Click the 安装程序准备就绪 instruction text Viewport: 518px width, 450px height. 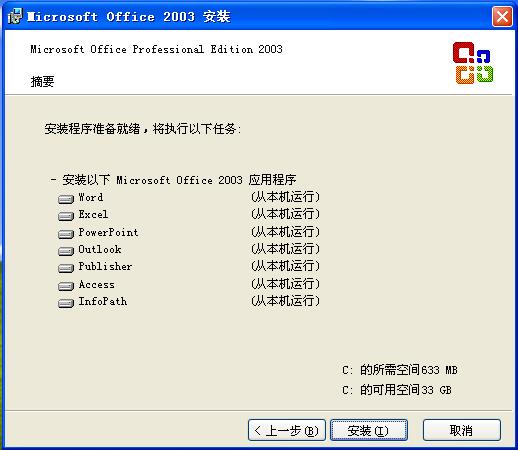click(143, 129)
